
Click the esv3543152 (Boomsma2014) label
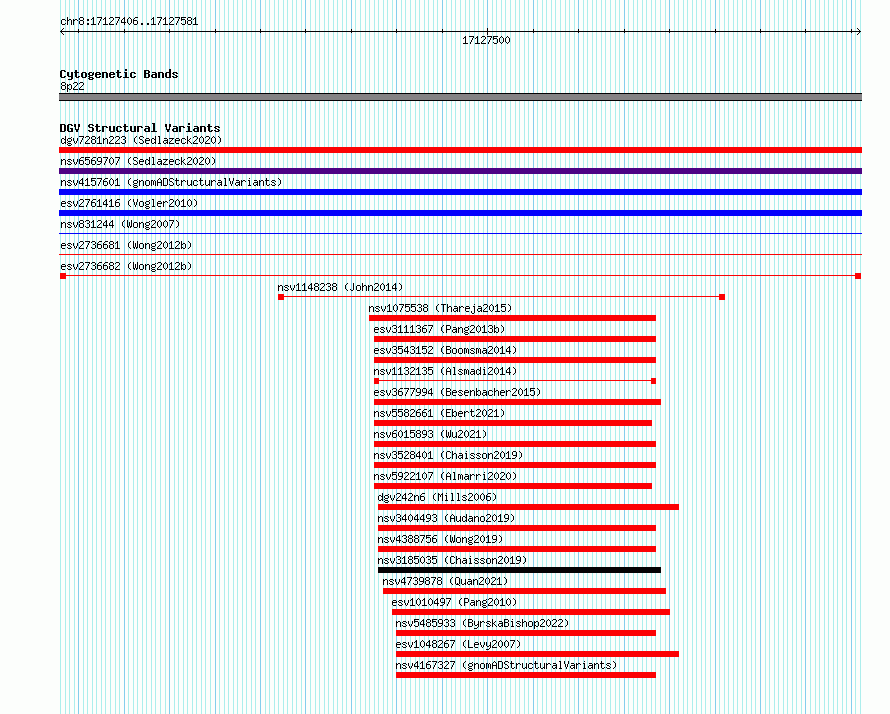click(445, 350)
